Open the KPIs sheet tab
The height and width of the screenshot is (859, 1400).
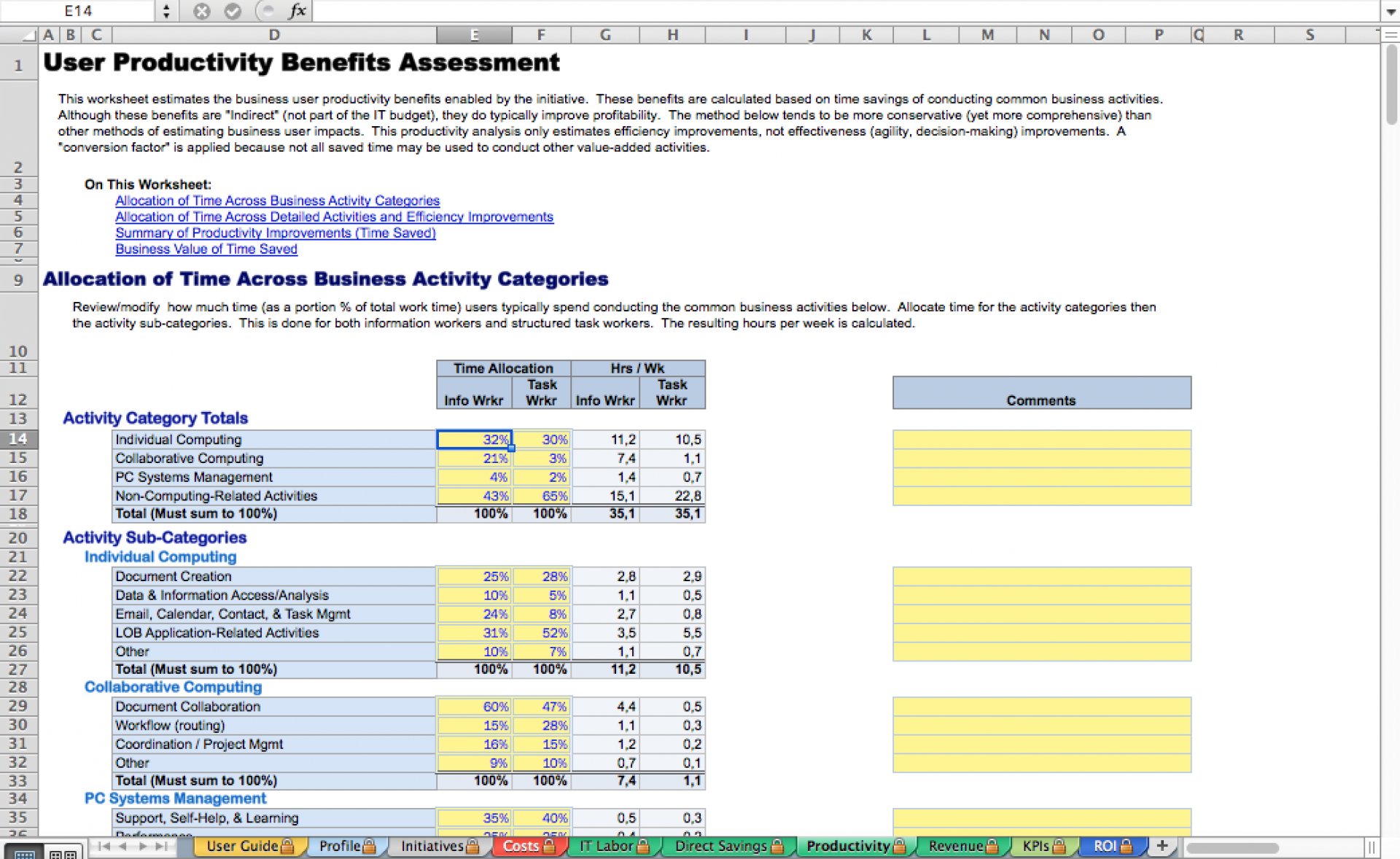point(1043,846)
